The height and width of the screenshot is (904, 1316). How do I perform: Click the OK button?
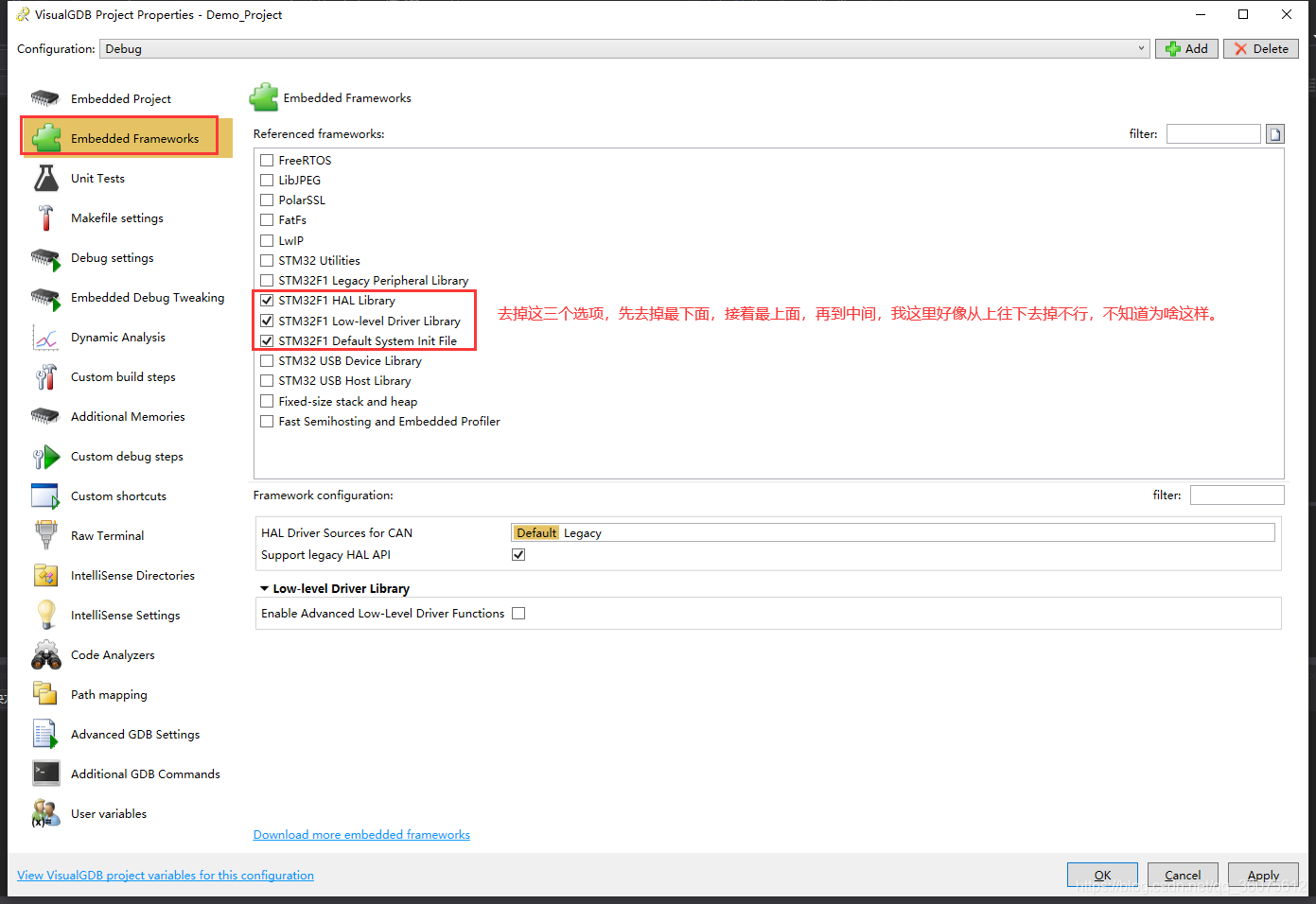click(1103, 875)
